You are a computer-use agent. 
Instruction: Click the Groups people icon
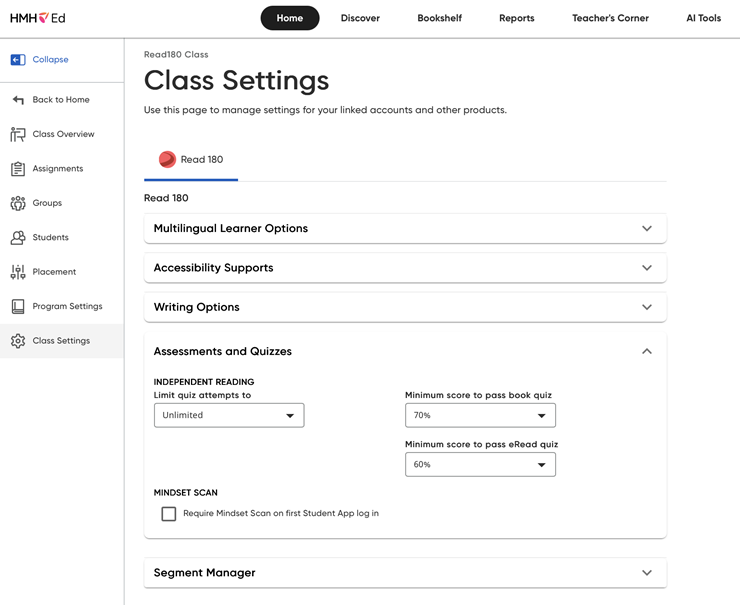[18, 203]
